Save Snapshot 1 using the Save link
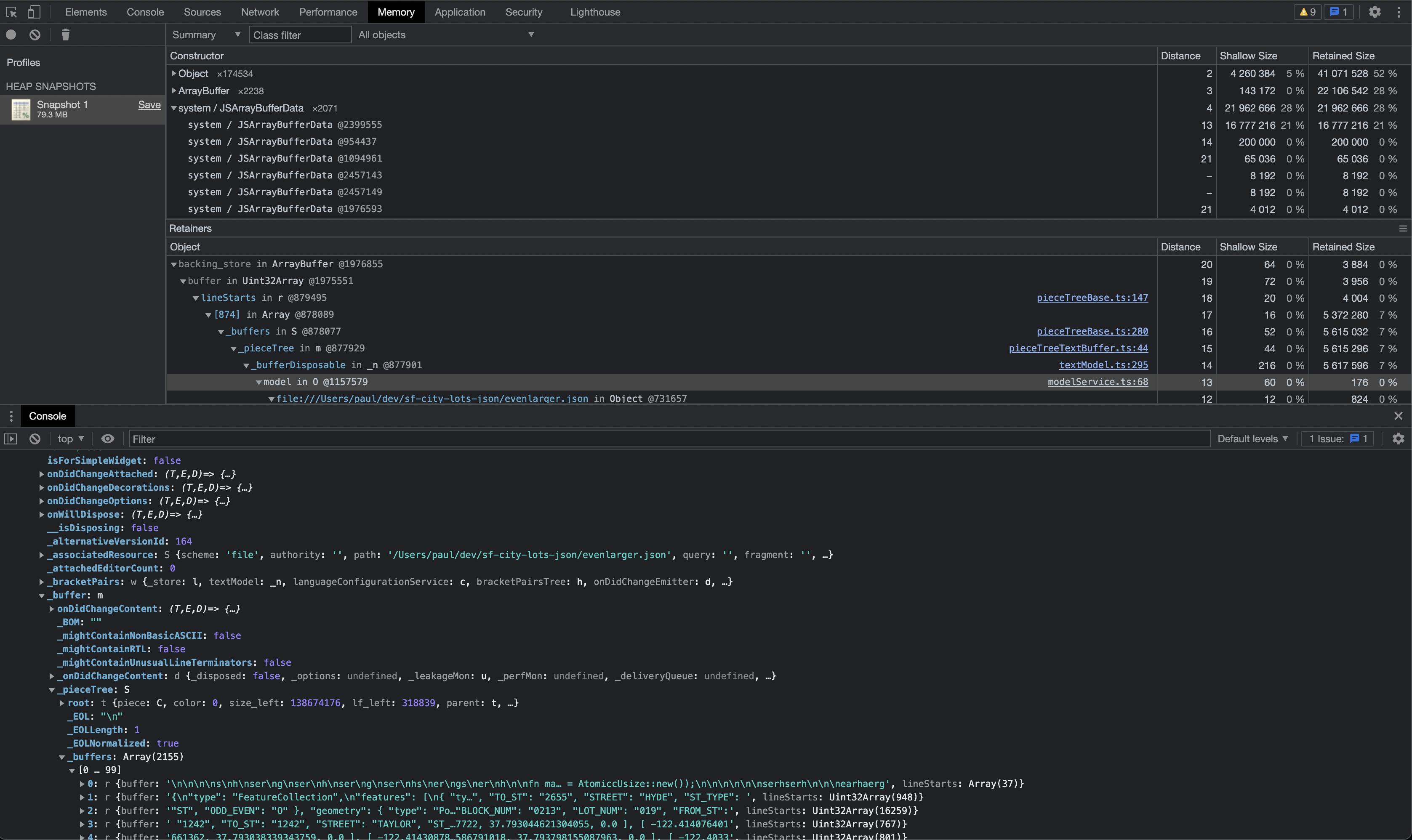The width and height of the screenshot is (1412, 840). pos(149,105)
